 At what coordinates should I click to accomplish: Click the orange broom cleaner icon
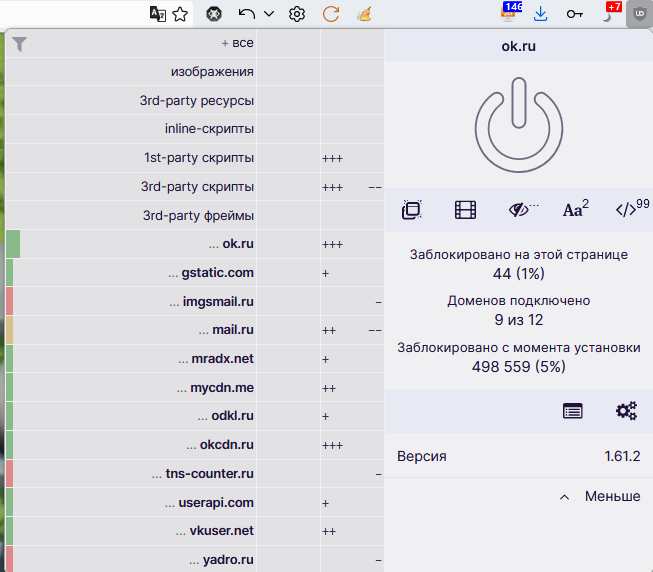tap(364, 14)
